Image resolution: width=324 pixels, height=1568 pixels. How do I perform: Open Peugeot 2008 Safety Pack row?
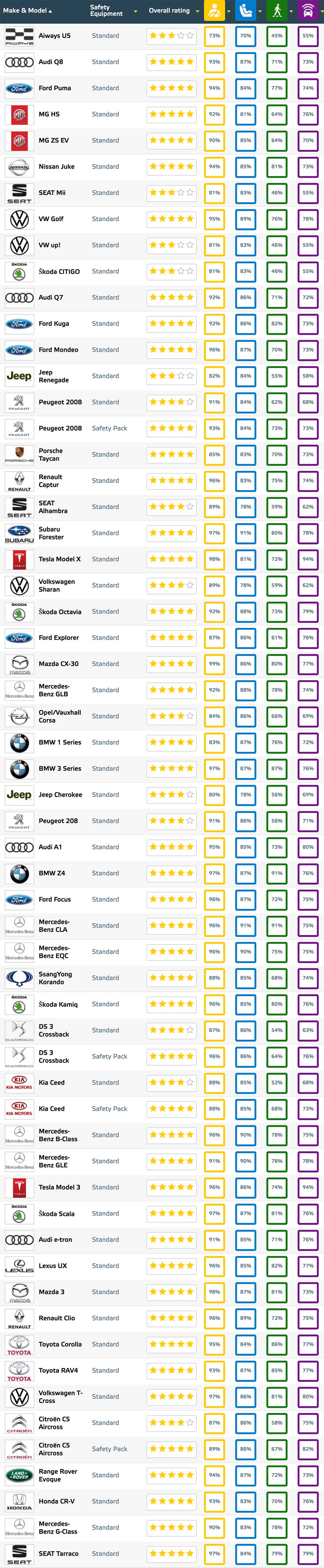[162, 428]
